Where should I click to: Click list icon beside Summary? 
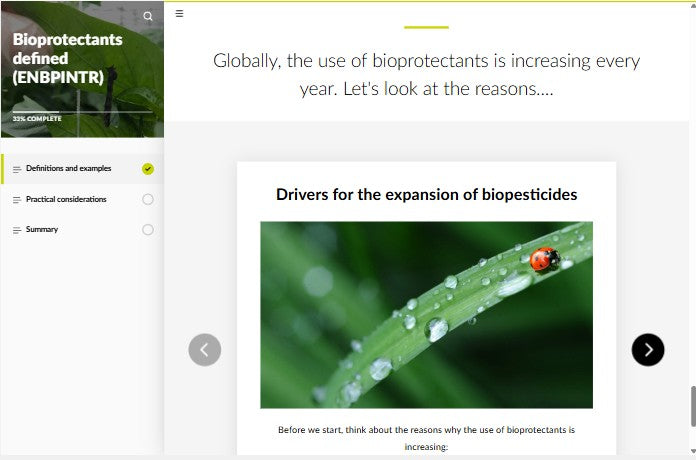coord(16,230)
